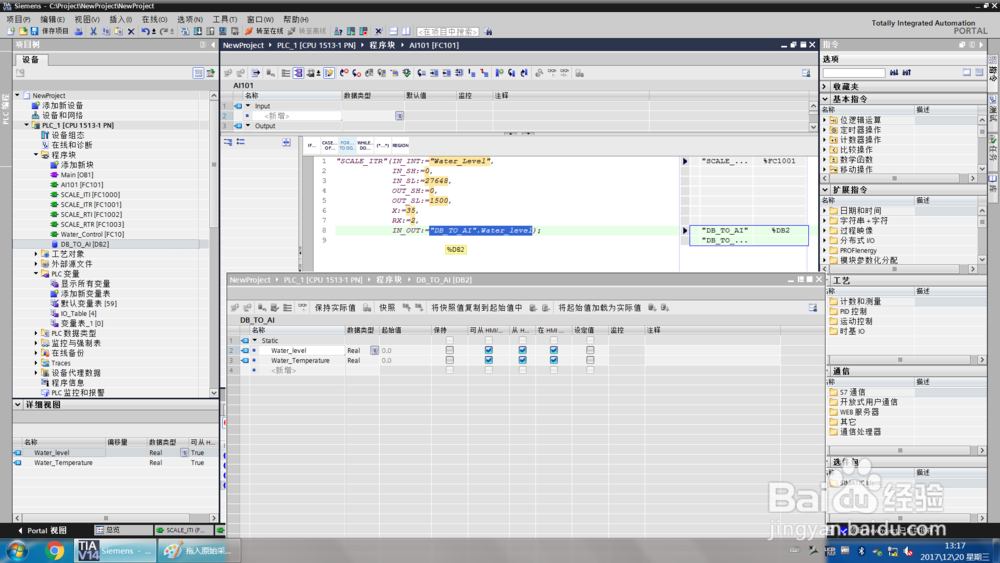This screenshot has height=563, width=1000.
Task: Expand the 监控与强制表 folder
Action: 36,343
